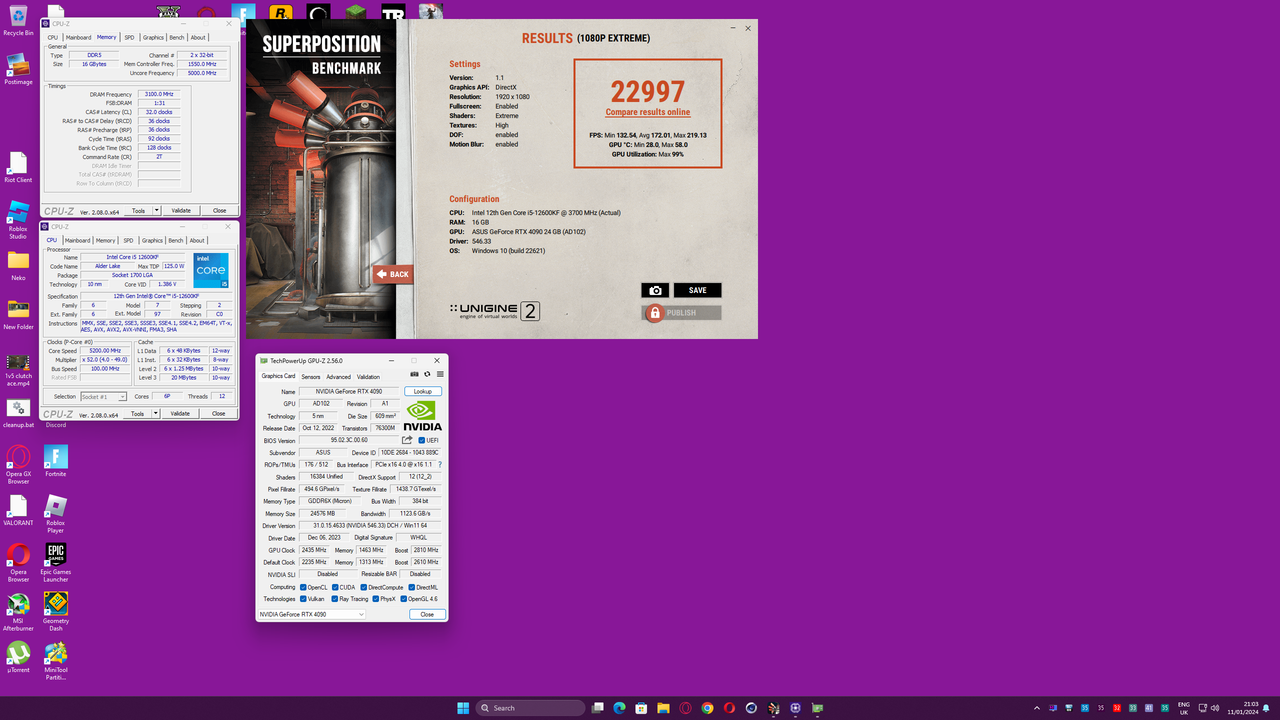Viewport: 1280px width, 720px height.
Task: Click the taskbar Search box
Action: tap(531, 708)
